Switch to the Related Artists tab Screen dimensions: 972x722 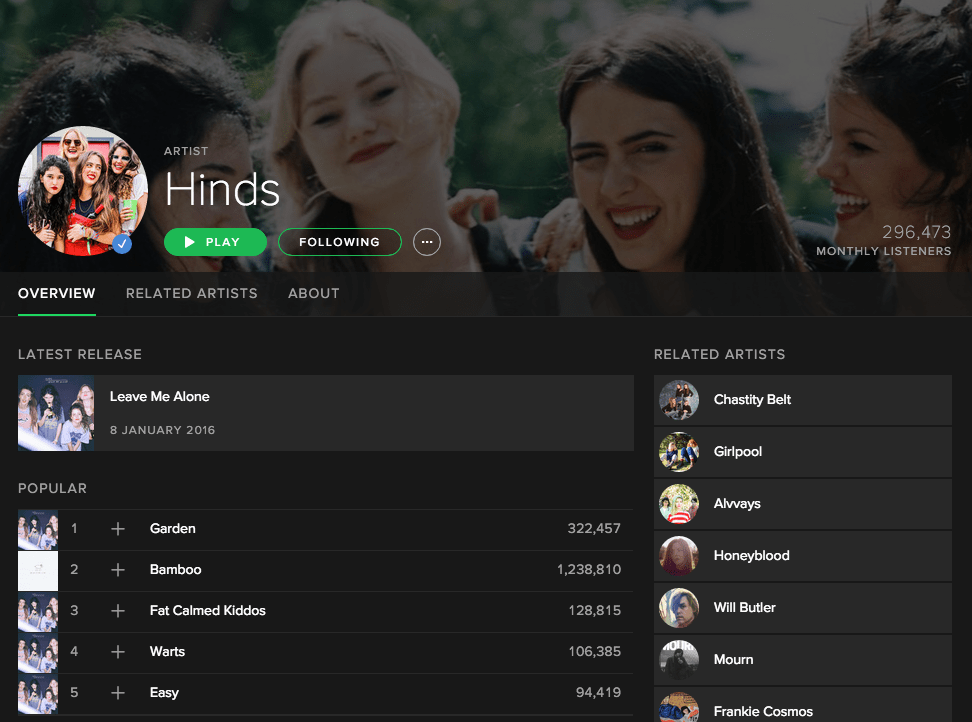191,293
